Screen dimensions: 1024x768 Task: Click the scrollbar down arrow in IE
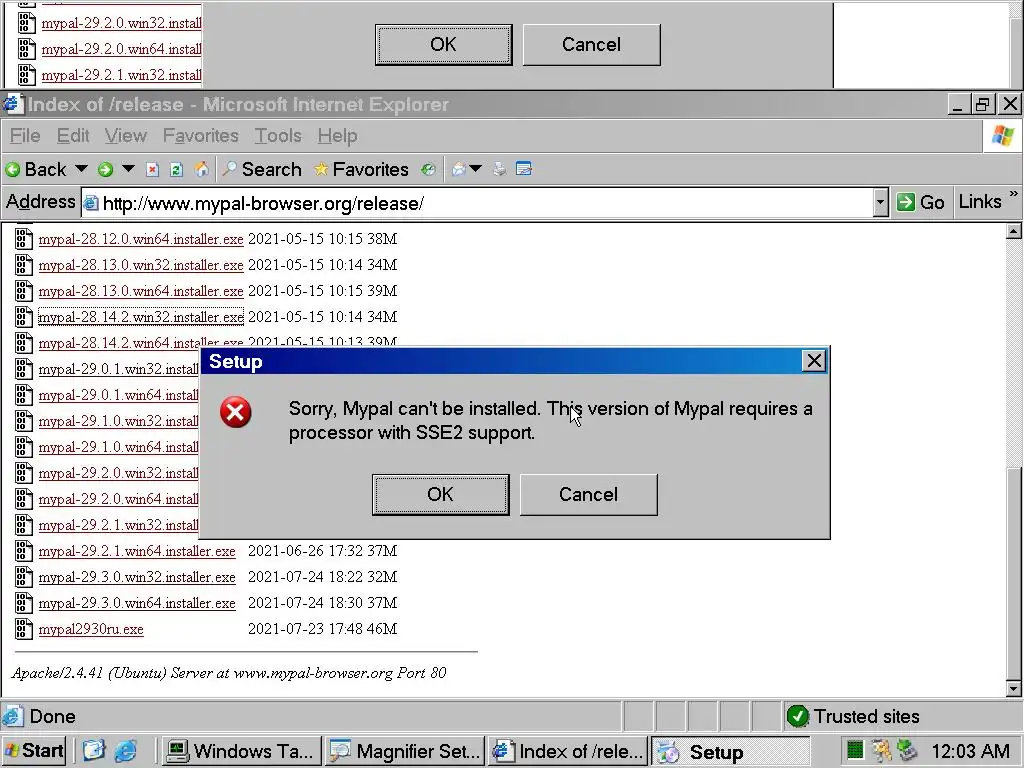coord(1014,688)
